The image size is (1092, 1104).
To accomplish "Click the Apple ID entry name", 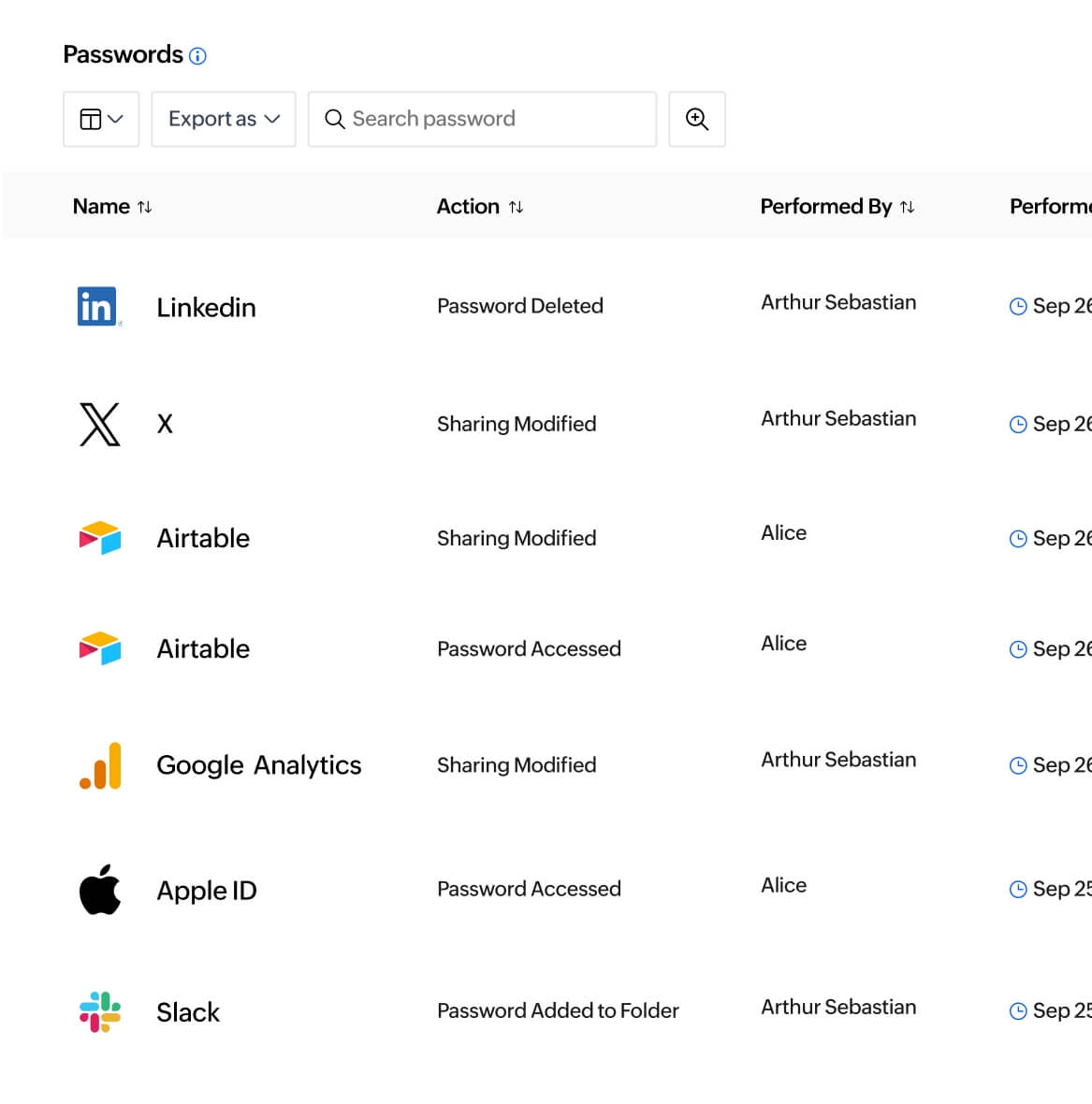I will click(207, 891).
